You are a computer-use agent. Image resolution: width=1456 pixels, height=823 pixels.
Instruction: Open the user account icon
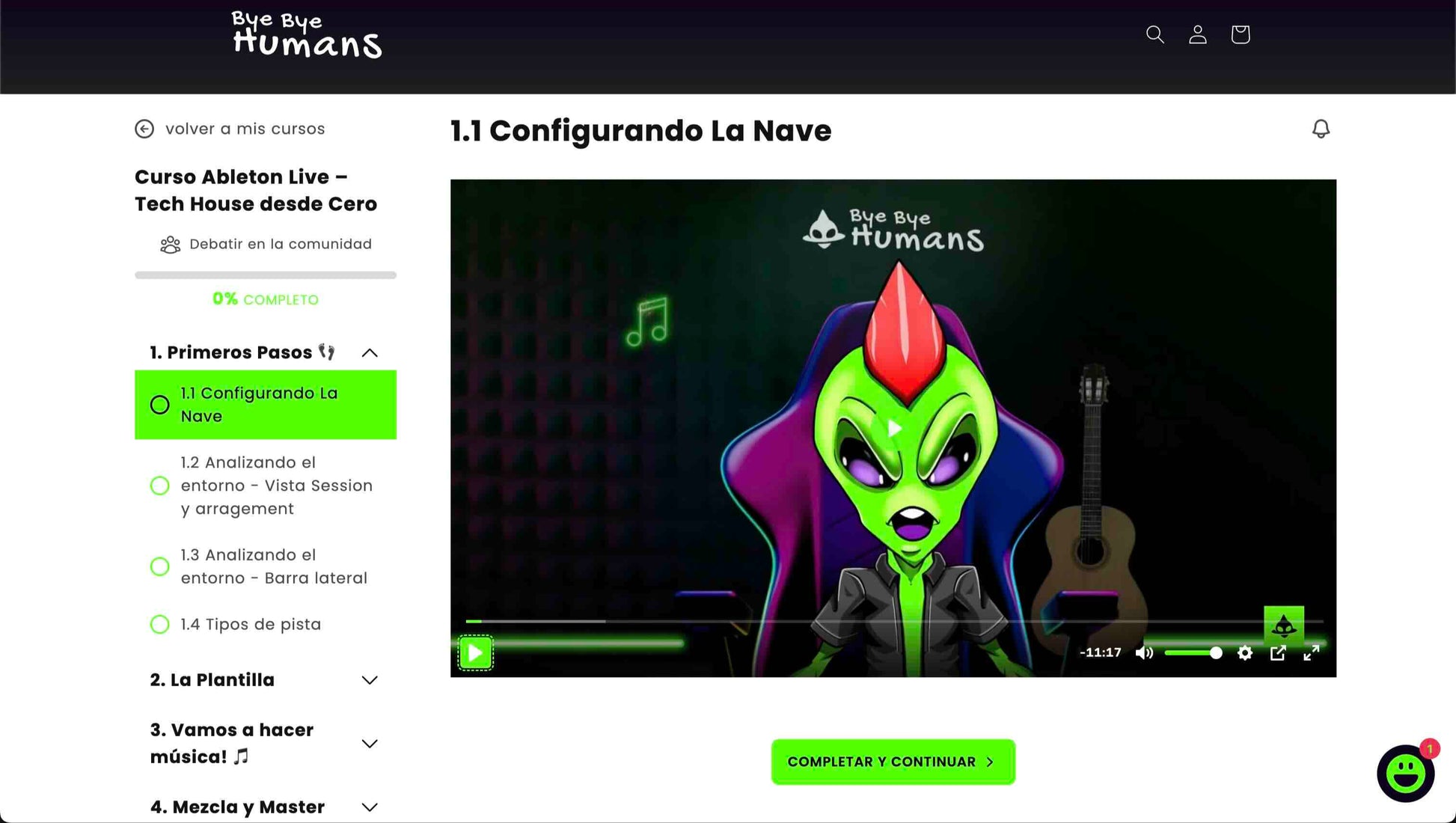pyautogui.click(x=1197, y=34)
